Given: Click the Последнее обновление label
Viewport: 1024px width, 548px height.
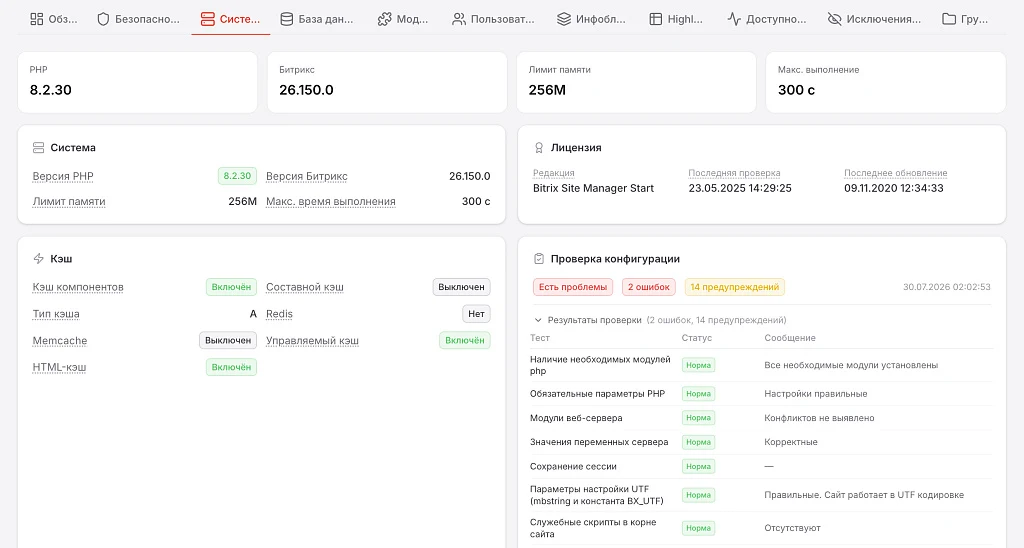Looking at the screenshot, I should [x=895, y=173].
